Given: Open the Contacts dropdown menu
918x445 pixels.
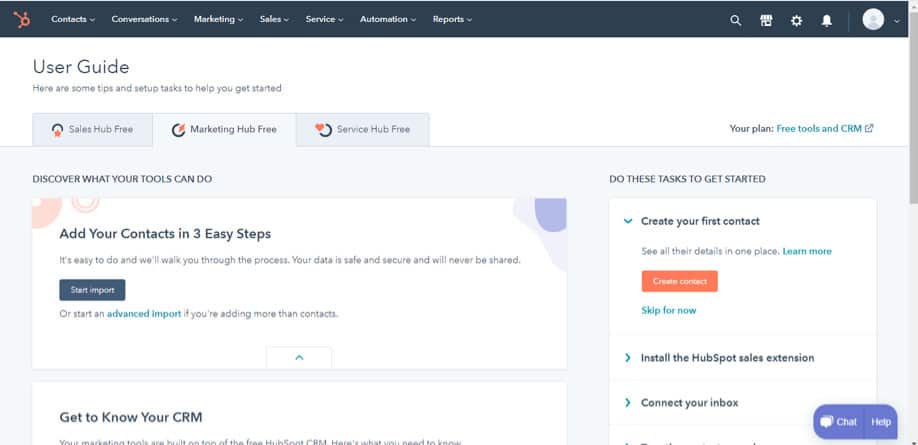Looking at the screenshot, I should [73, 19].
